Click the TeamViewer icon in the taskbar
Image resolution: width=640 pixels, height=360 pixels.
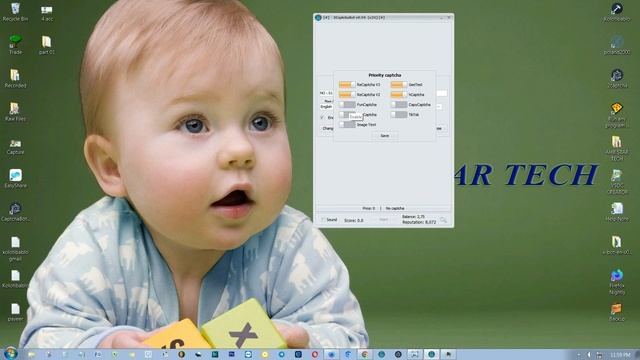coord(248,354)
